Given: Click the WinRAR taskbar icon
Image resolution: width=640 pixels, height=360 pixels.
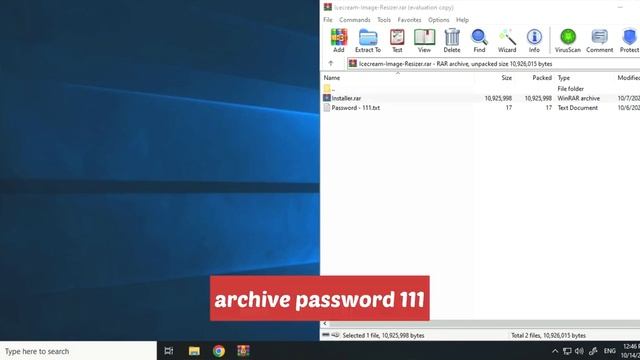Looking at the screenshot, I should (243, 351).
